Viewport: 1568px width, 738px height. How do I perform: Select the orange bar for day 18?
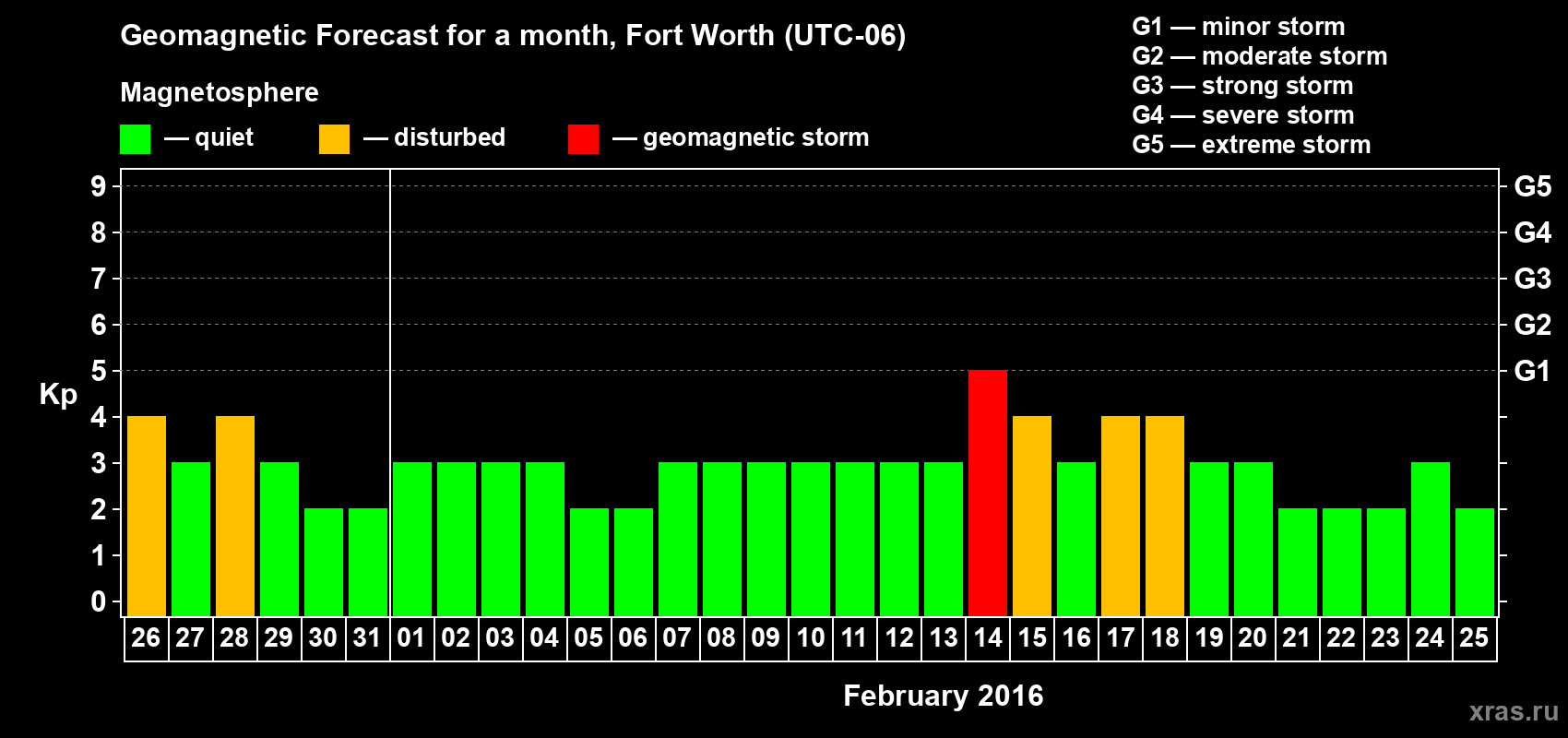pos(1165,516)
